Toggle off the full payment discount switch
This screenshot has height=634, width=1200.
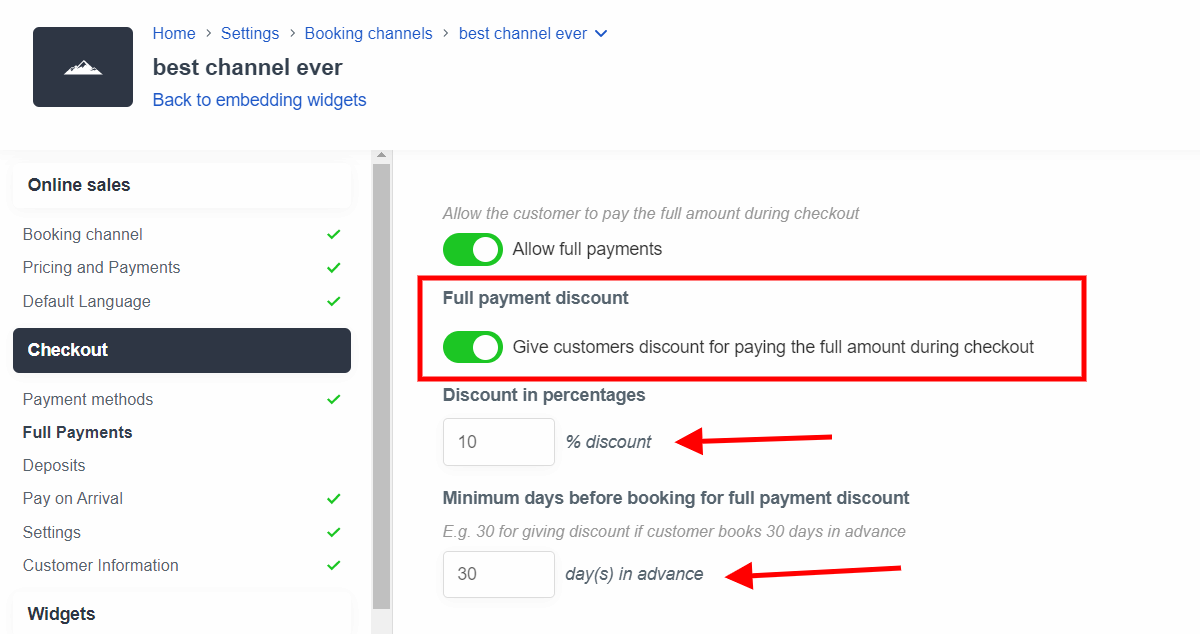point(473,347)
